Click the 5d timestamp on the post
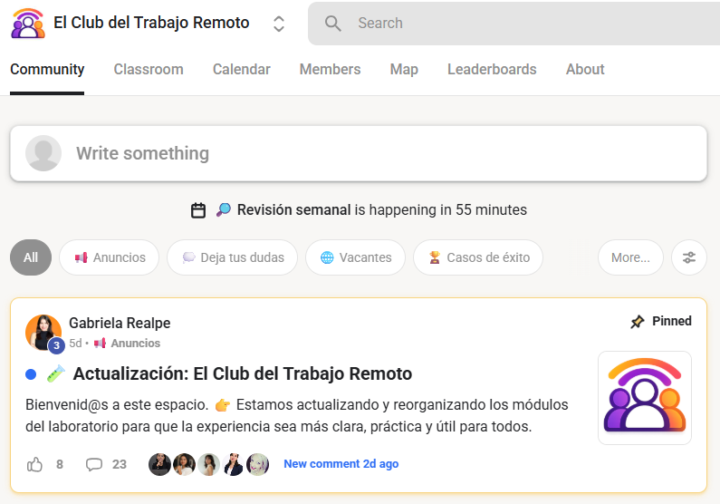This screenshot has height=504, width=720. pyautogui.click(x=75, y=343)
